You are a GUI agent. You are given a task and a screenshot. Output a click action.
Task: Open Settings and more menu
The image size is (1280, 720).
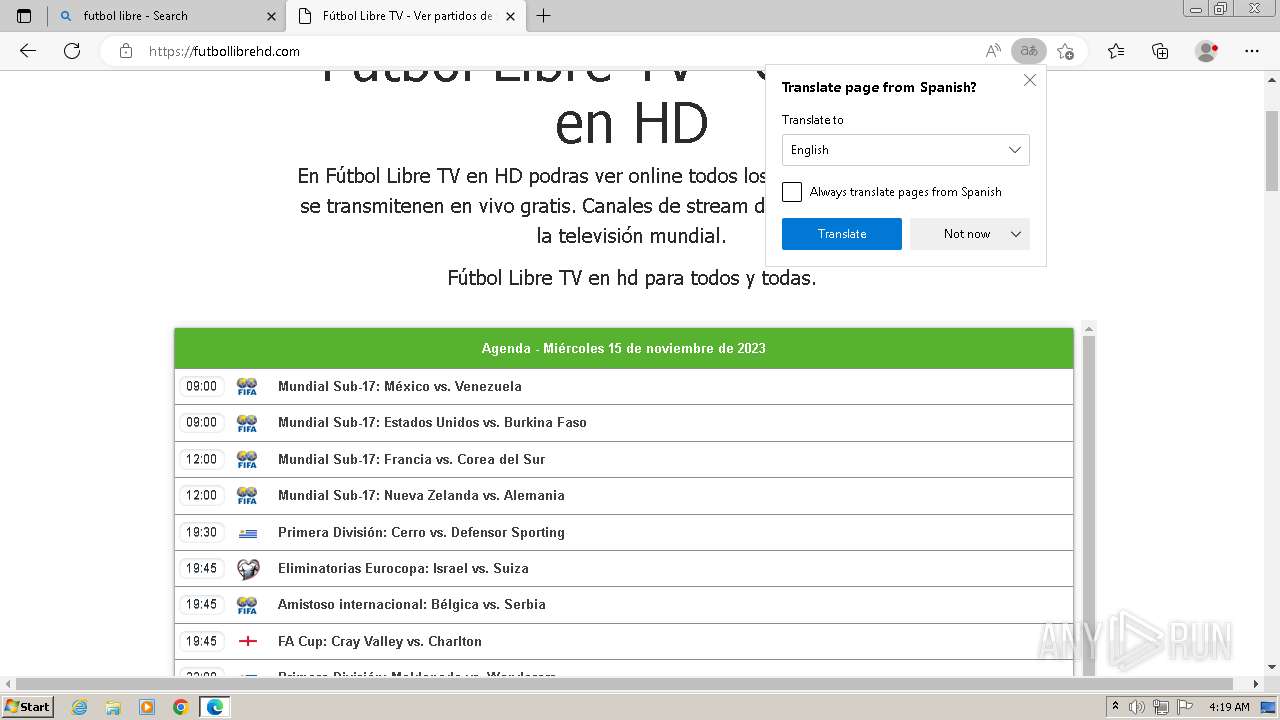(x=1252, y=51)
